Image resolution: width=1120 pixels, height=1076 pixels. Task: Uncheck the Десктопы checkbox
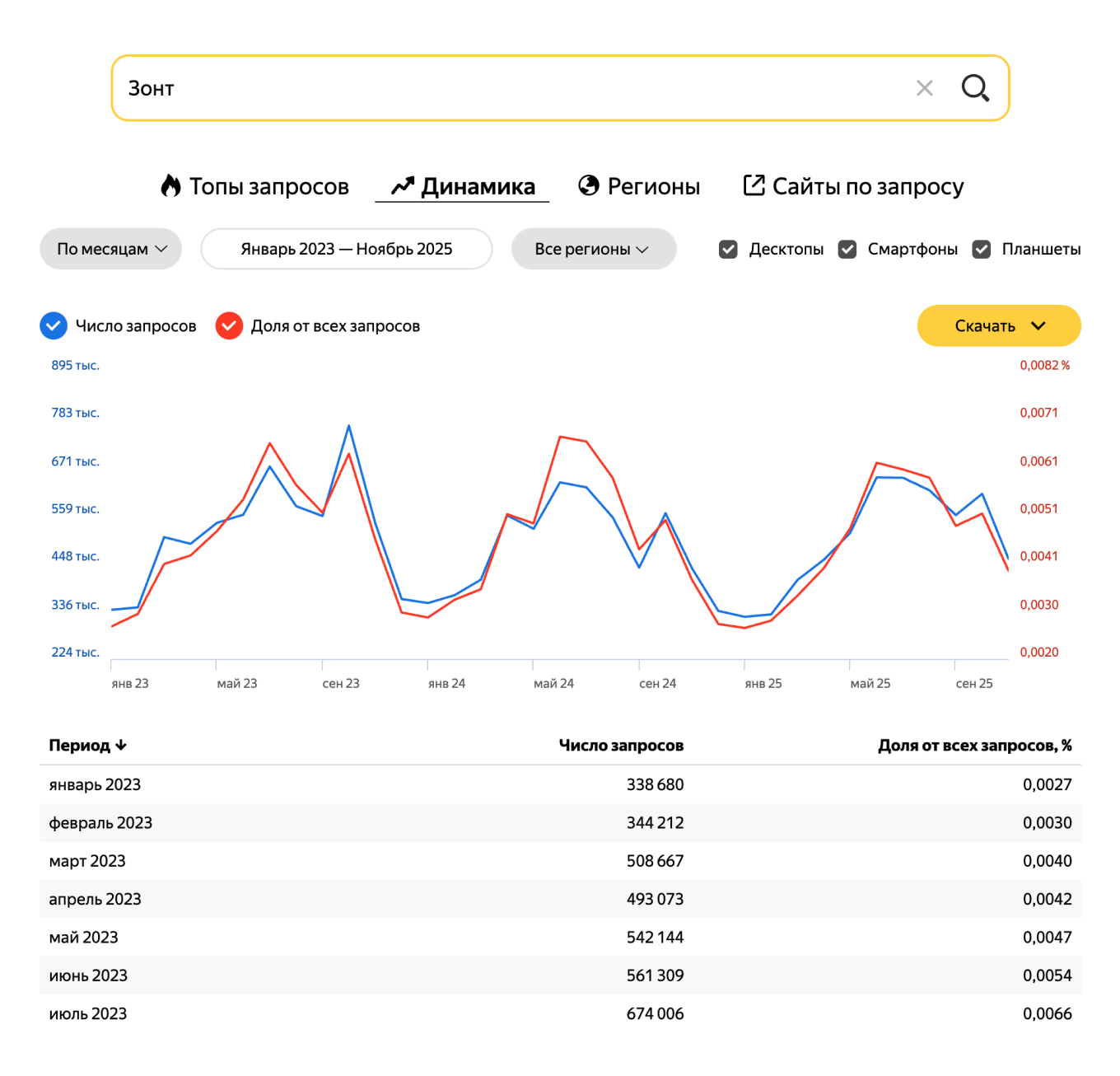tap(728, 249)
